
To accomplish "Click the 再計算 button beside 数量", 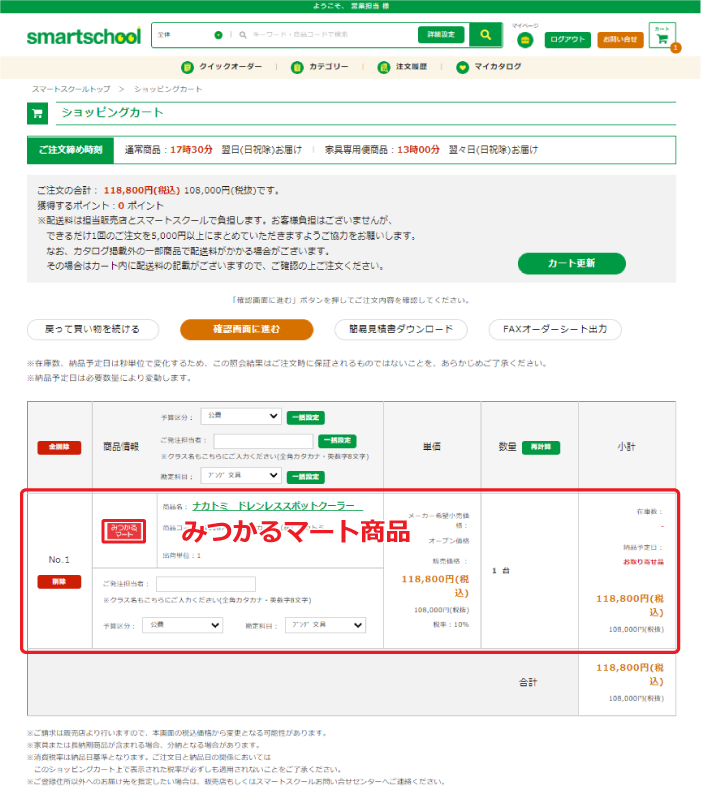I will pos(541,447).
